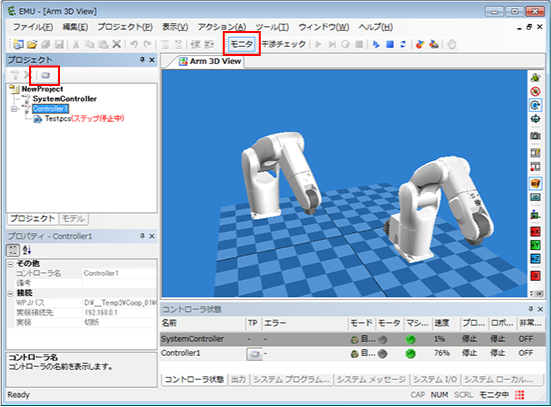This screenshot has height=407, width=551.
Task: Open the folder icon in toolbar
Action: (x=32, y=44)
